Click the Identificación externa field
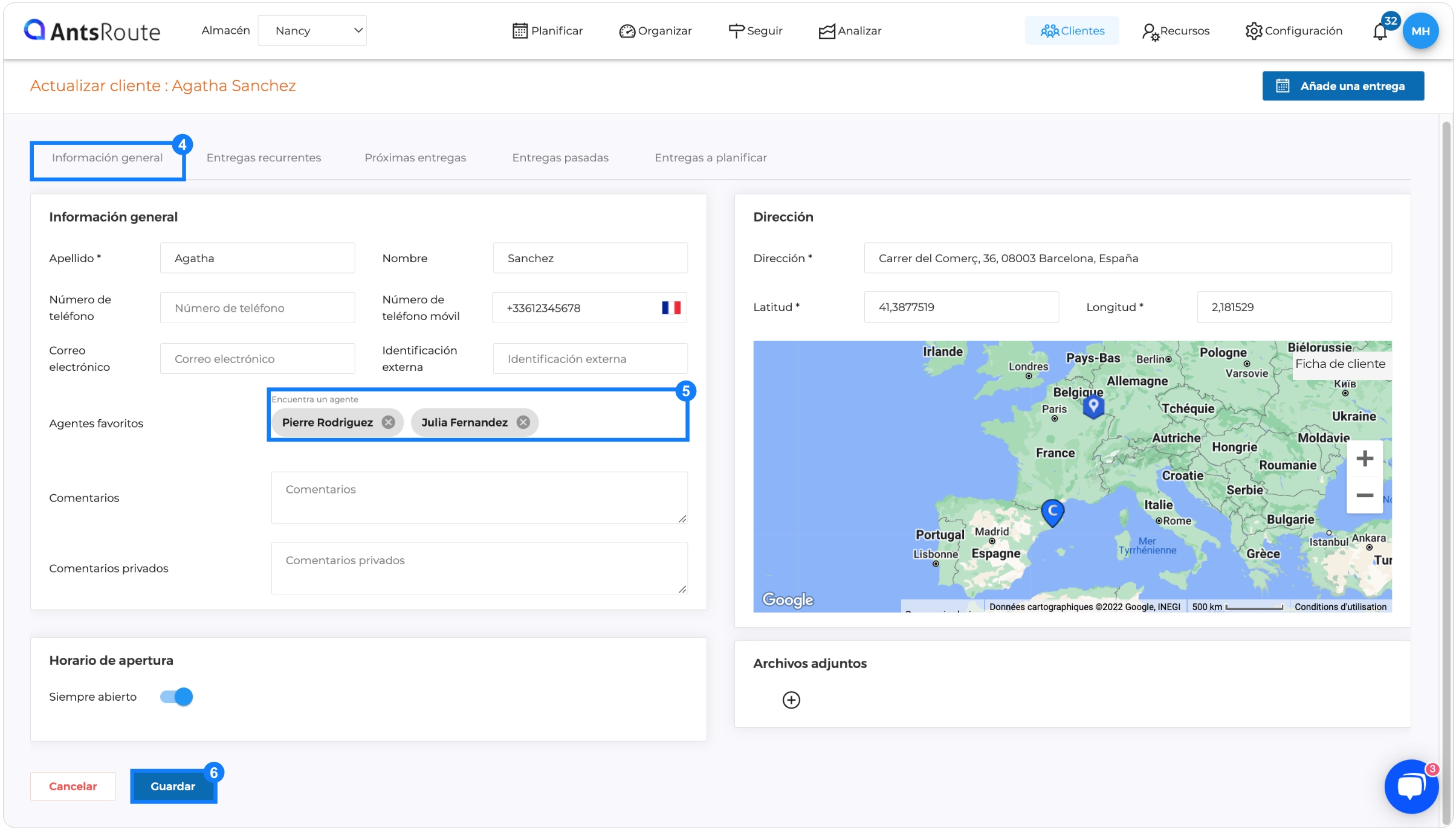1456x830 pixels. pos(590,359)
